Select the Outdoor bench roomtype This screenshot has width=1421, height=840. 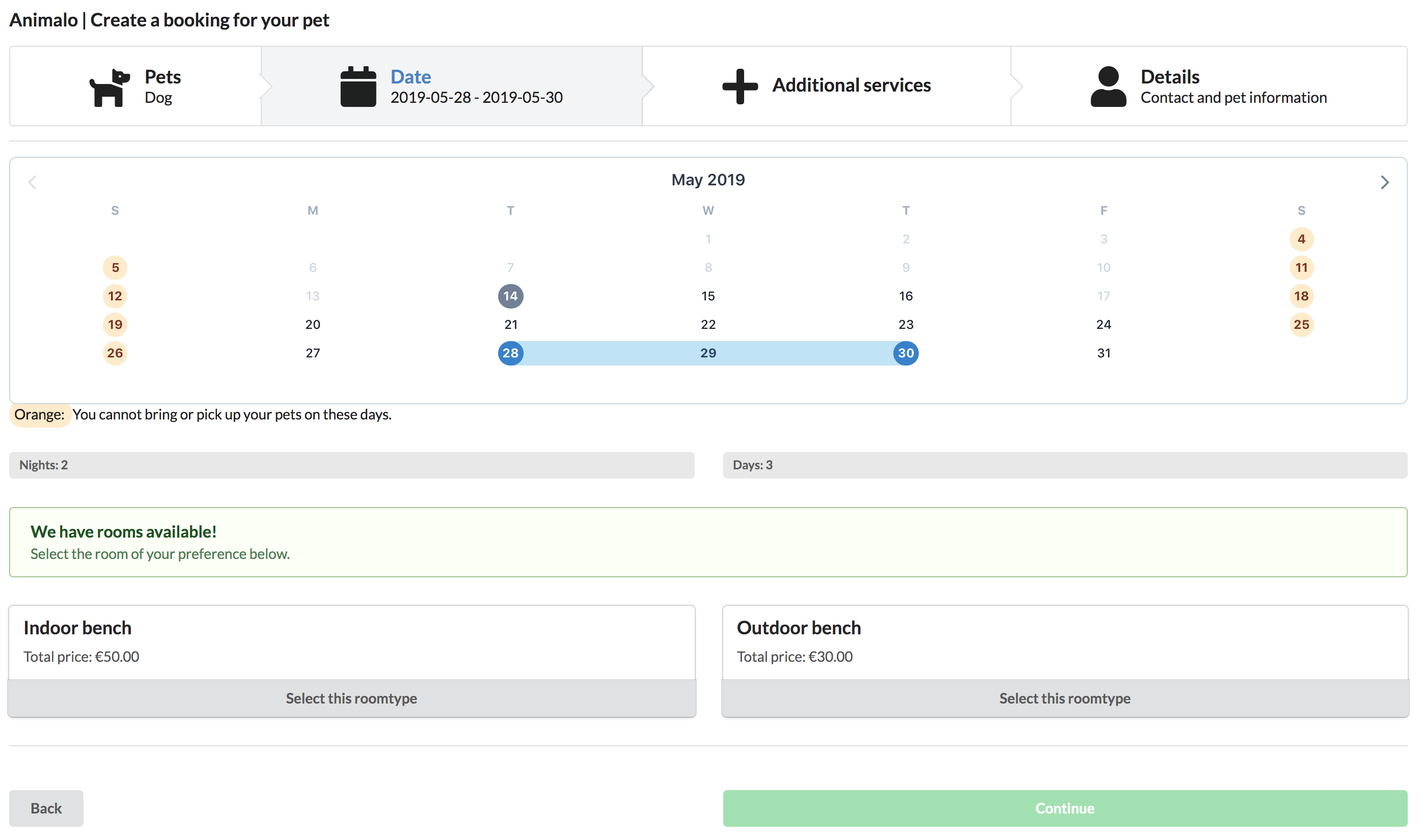pyautogui.click(x=1064, y=698)
